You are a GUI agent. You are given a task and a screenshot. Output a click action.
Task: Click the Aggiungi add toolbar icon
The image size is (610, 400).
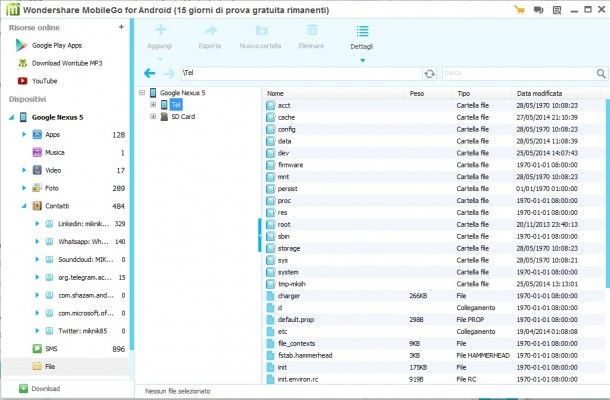coord(160,30)
